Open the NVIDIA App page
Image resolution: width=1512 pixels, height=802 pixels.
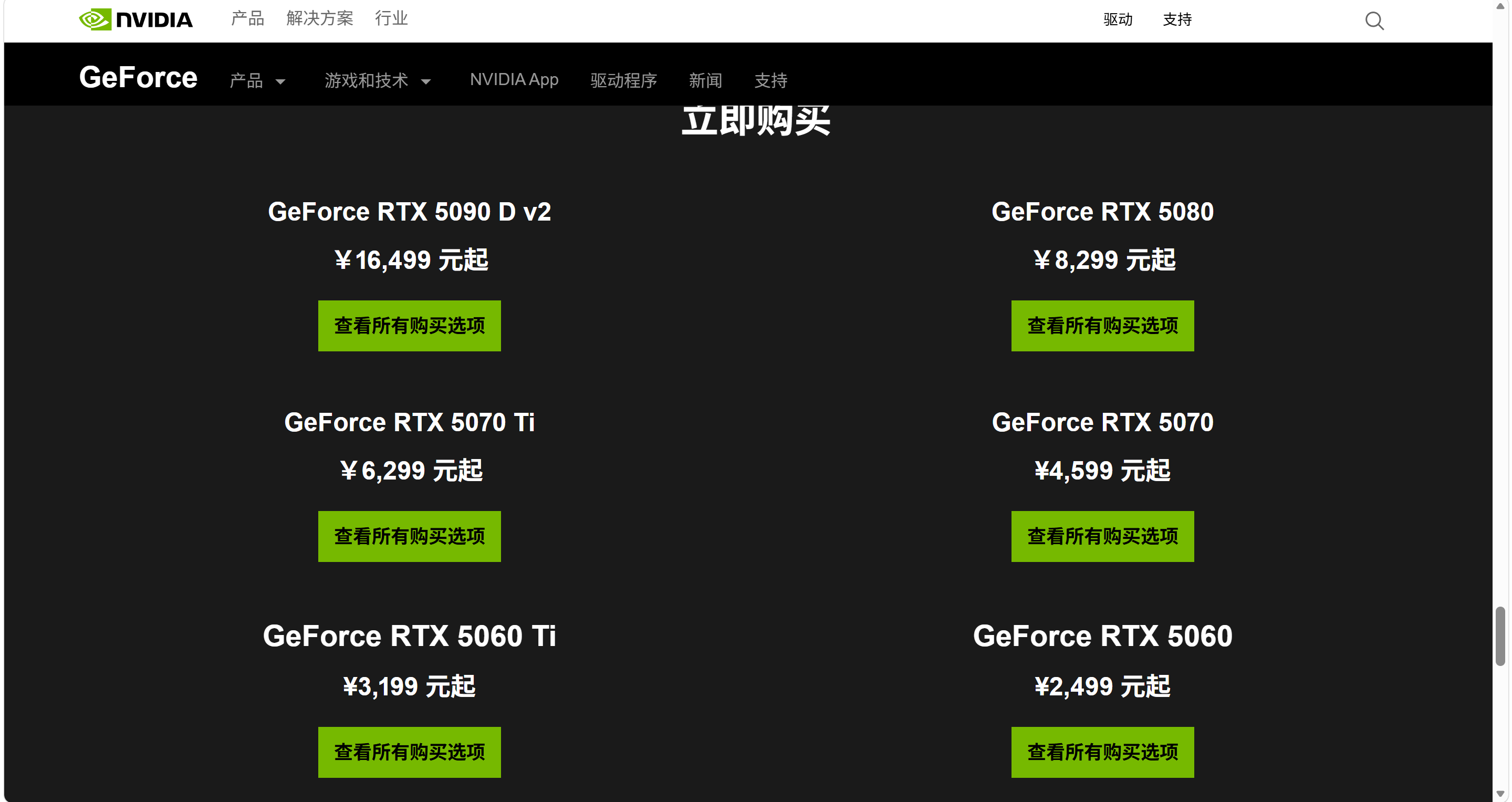514,79
